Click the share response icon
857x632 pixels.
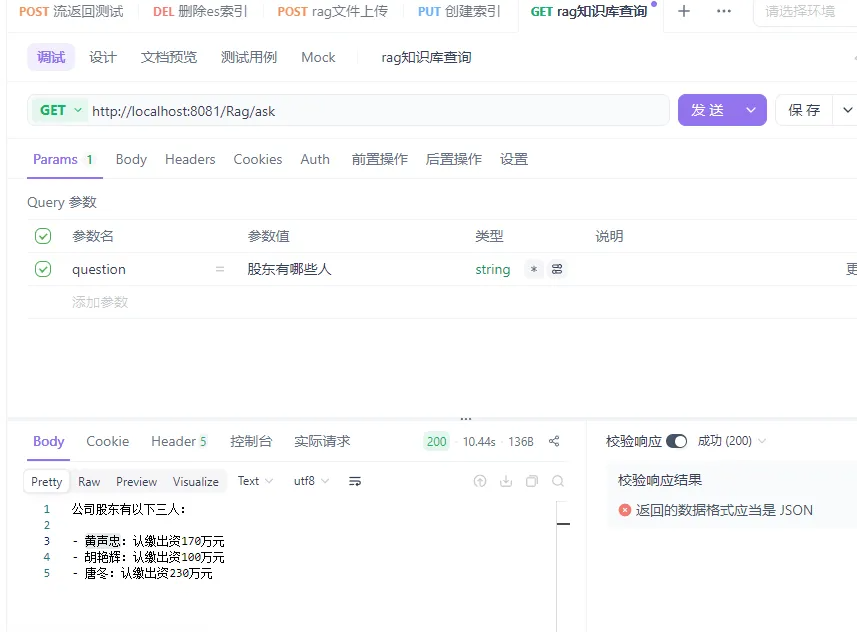554,441
